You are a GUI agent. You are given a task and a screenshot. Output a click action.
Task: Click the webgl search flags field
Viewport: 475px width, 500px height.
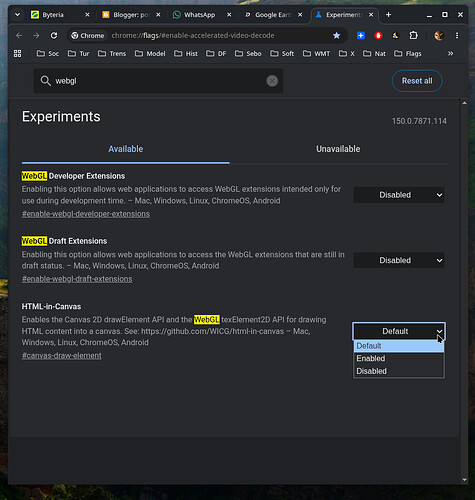pyautogui.click(x=158, y=81)
